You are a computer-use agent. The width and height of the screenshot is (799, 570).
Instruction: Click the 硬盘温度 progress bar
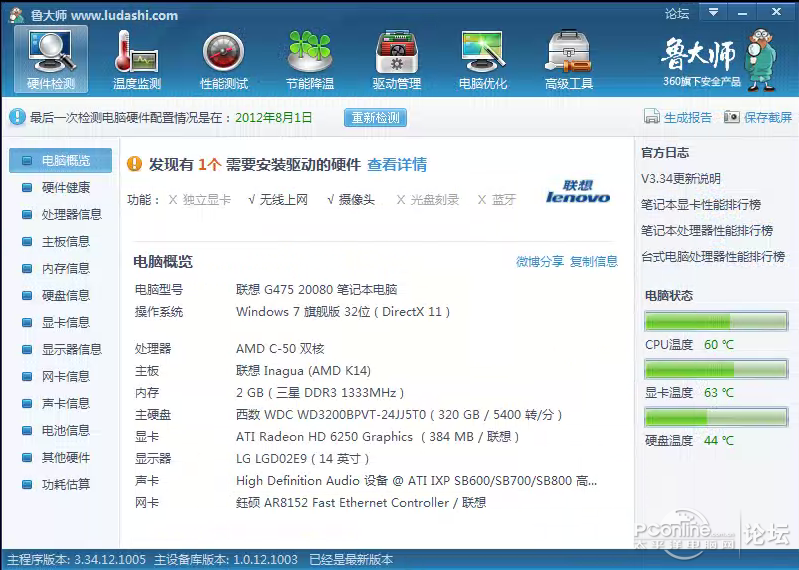click(x=716, y=417)
